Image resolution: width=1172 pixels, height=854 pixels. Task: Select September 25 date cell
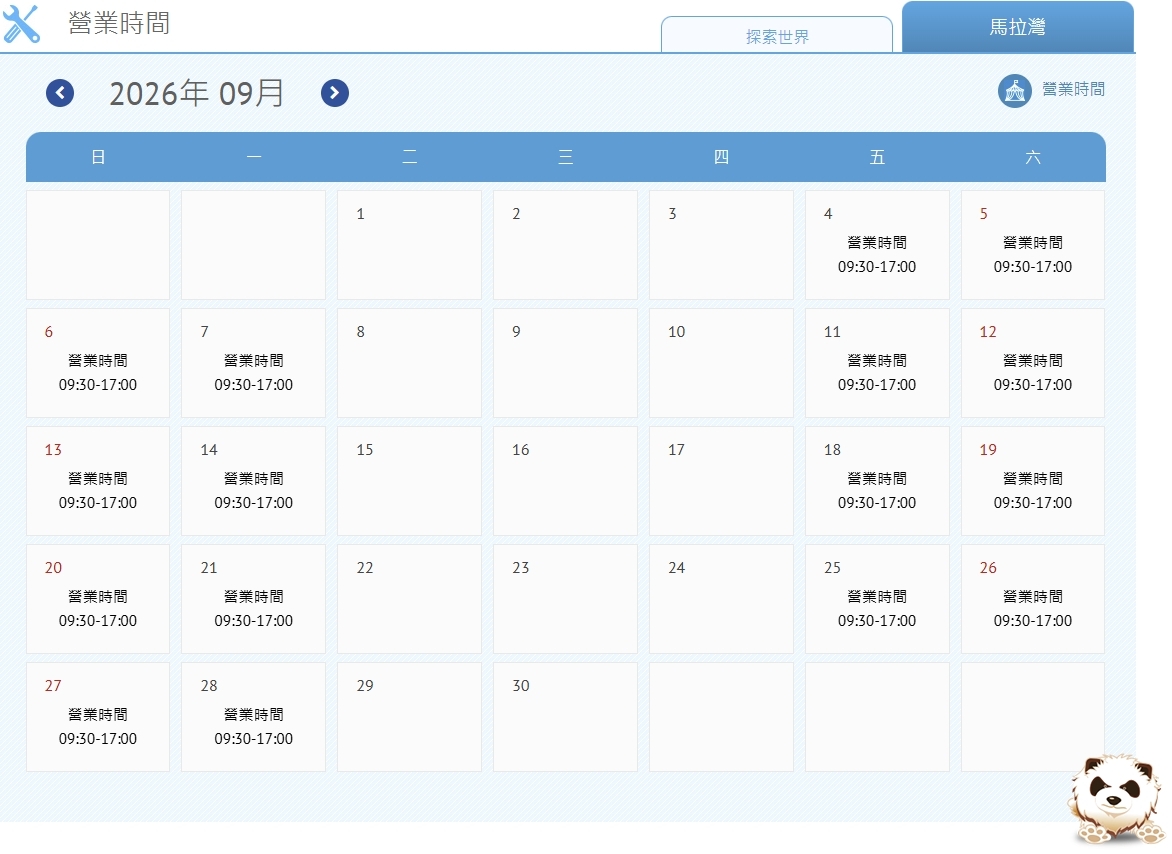click(x=877, y=599)
